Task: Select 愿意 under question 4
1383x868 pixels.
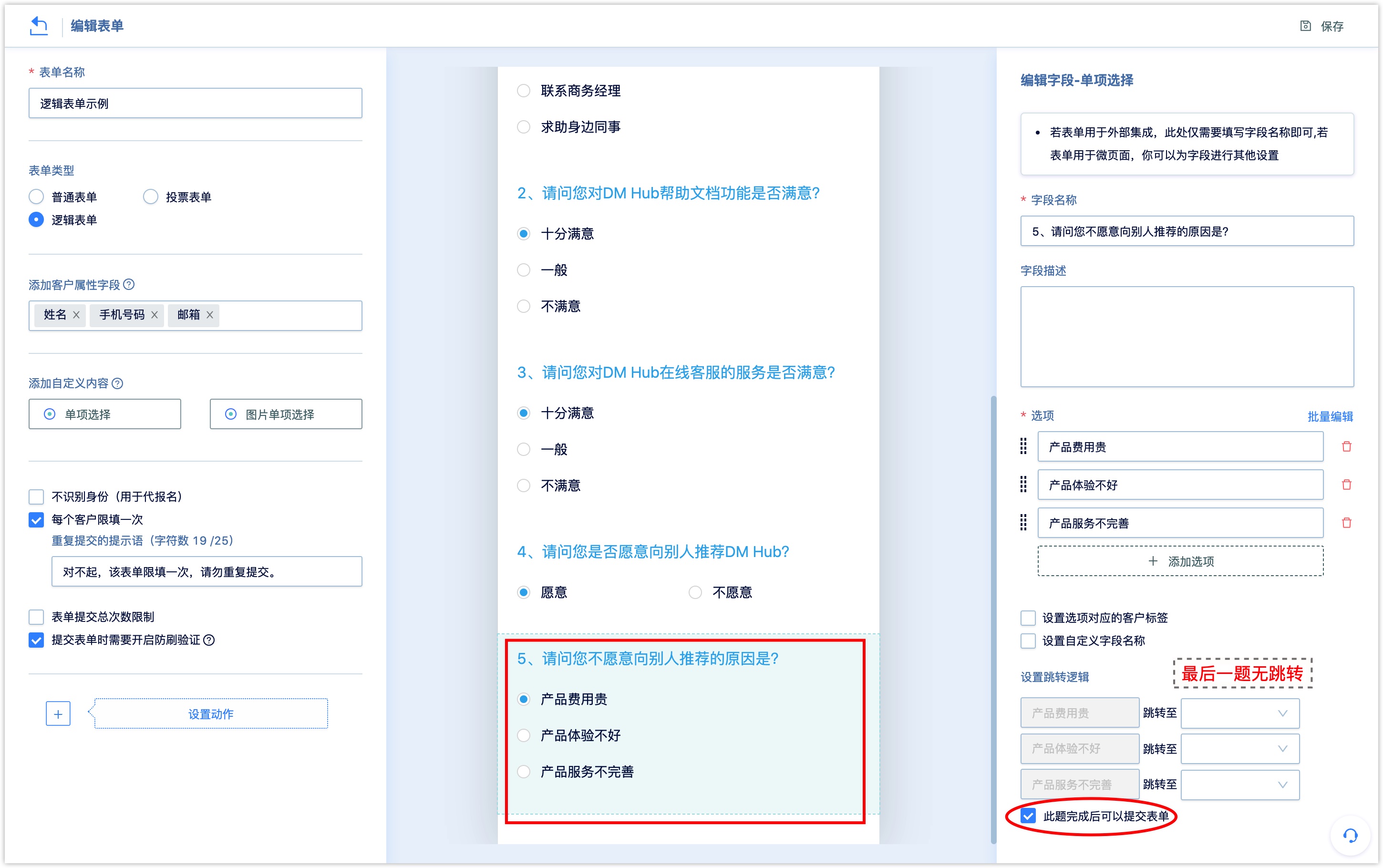Action: point(523,592)
